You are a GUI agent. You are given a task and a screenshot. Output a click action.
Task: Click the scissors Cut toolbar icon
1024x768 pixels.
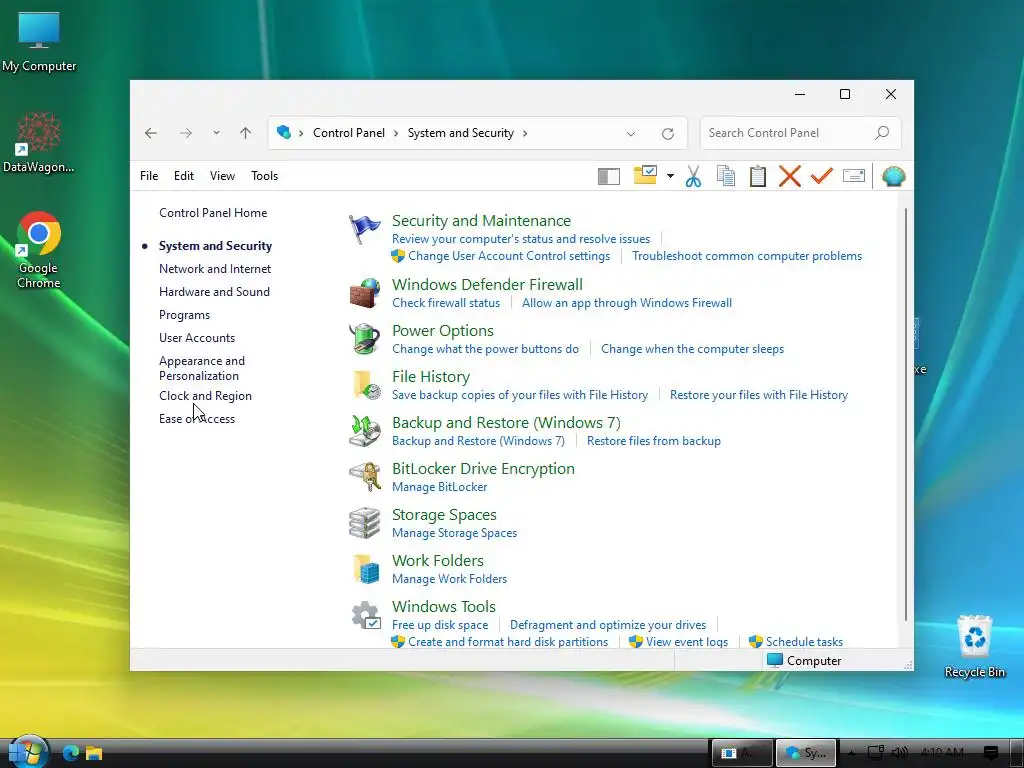click(x=694, y=176)
